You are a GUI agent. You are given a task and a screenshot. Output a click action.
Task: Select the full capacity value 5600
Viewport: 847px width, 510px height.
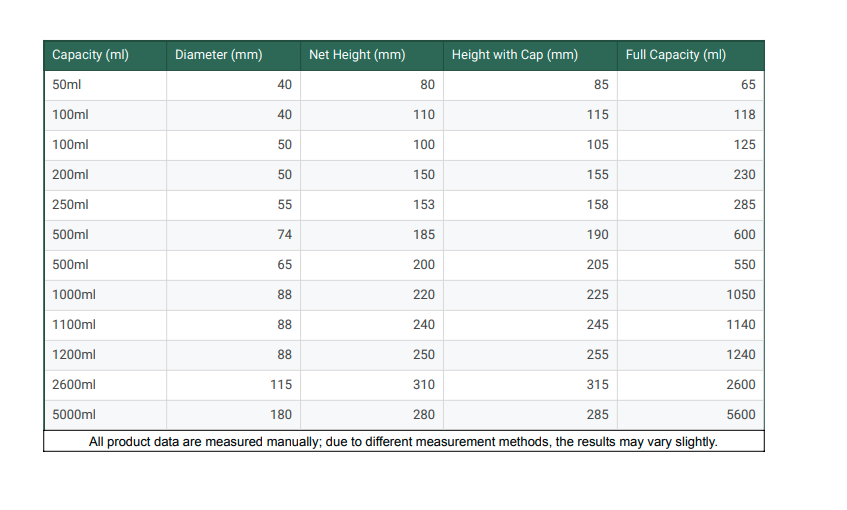(740, 415)
